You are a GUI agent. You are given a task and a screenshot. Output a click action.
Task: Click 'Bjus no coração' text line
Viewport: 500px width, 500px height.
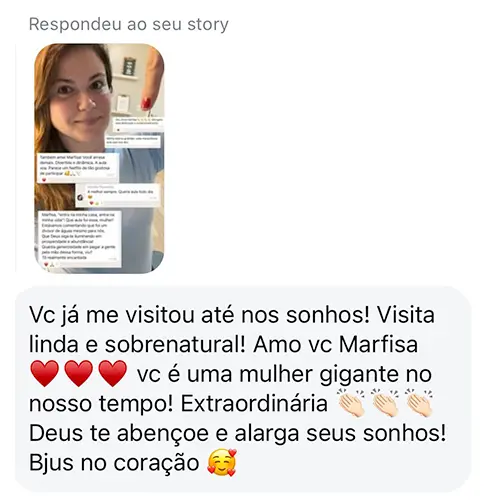114,463
